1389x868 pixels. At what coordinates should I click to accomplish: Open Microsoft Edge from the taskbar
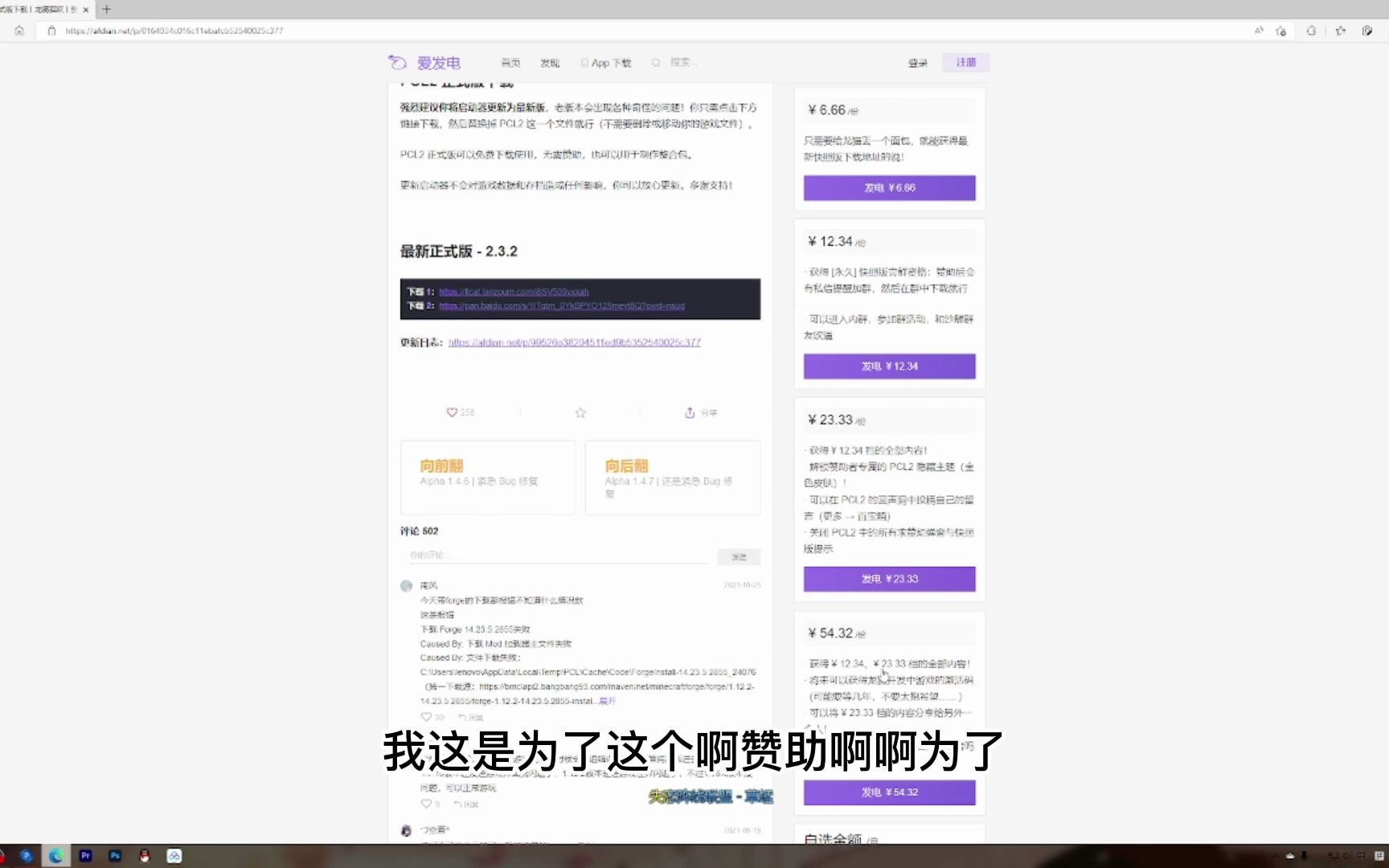coord(55,856)
